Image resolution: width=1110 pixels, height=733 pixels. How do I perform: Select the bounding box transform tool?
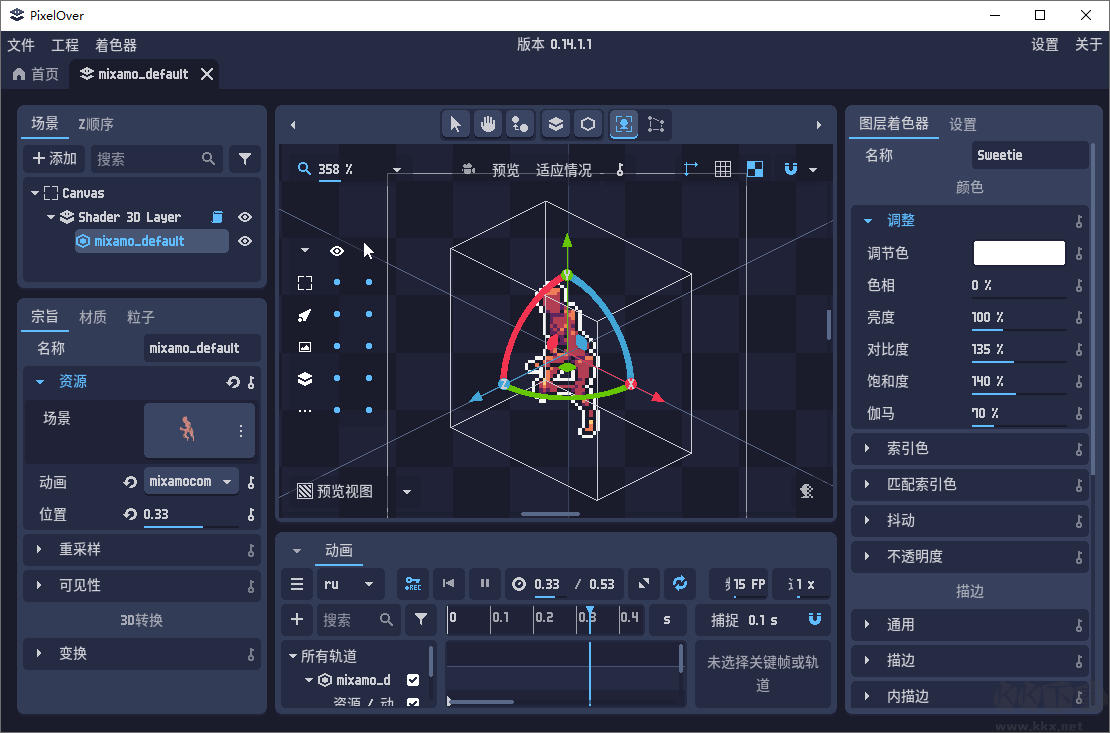tap(654, 124)
